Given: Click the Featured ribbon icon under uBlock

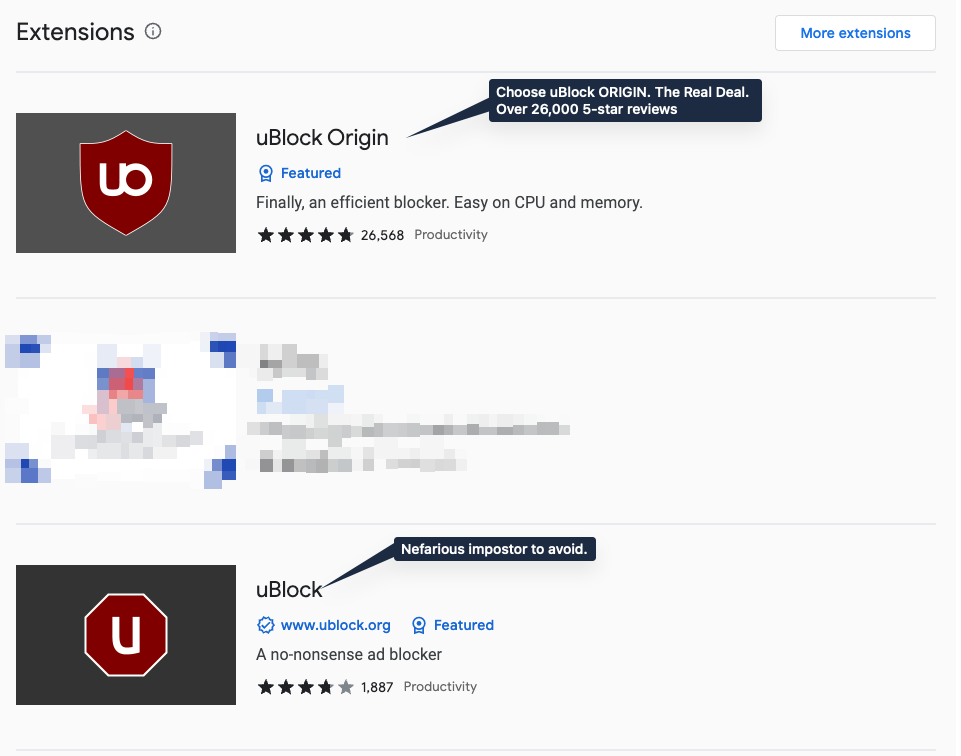Looking at the screenshot, I should [419, 625].
